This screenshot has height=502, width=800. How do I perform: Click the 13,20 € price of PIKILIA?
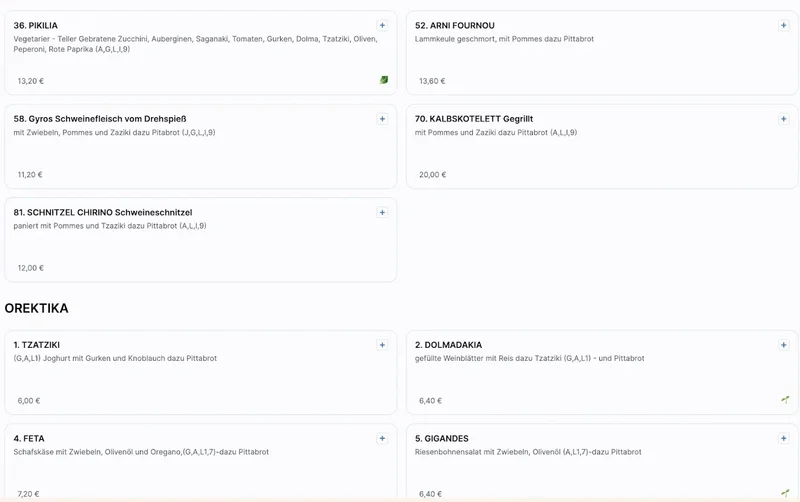(x=30, y=81)
